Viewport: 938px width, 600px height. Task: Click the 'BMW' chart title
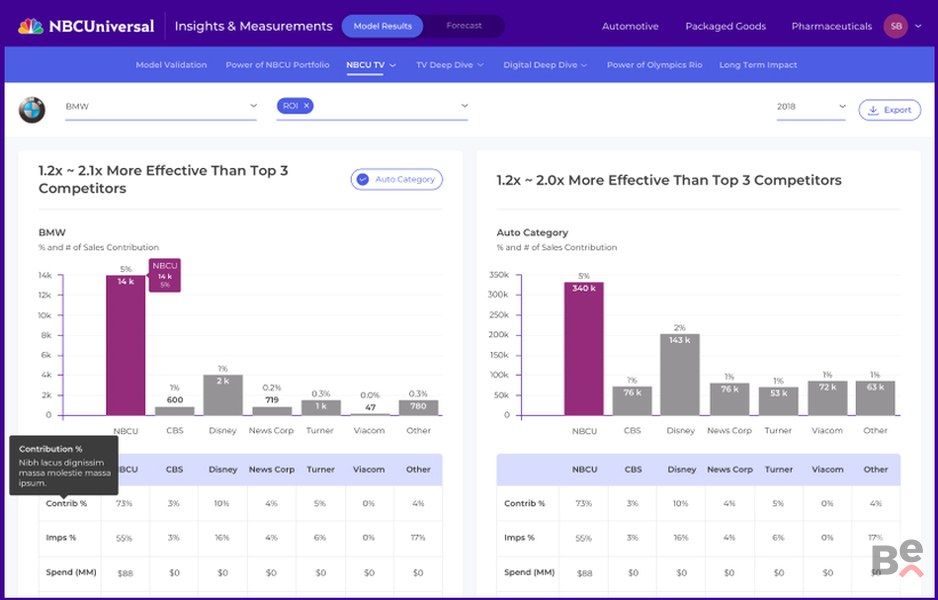(x=52, y=232)
